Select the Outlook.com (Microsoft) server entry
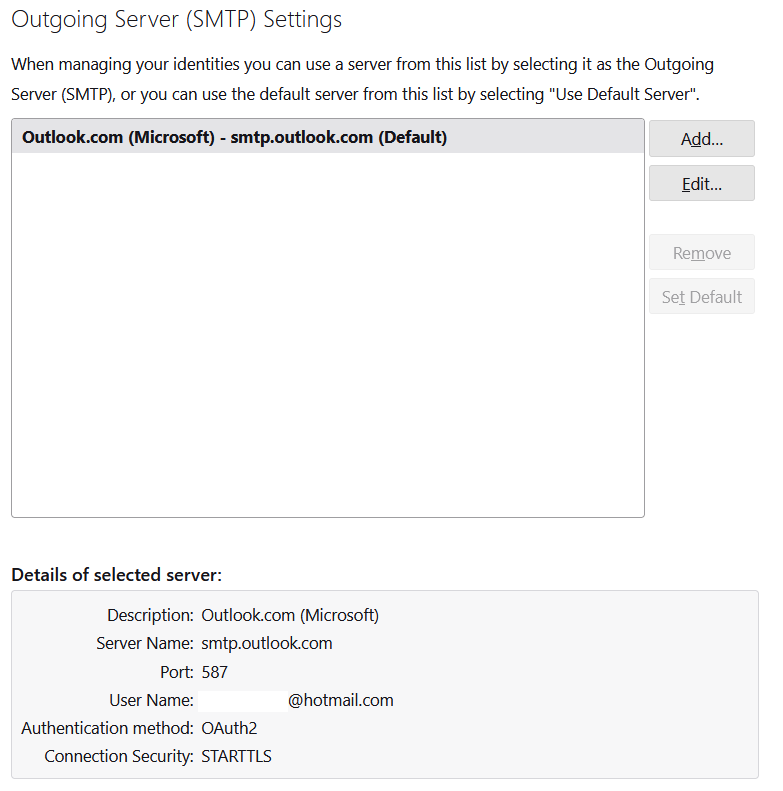 click(328, 137)
